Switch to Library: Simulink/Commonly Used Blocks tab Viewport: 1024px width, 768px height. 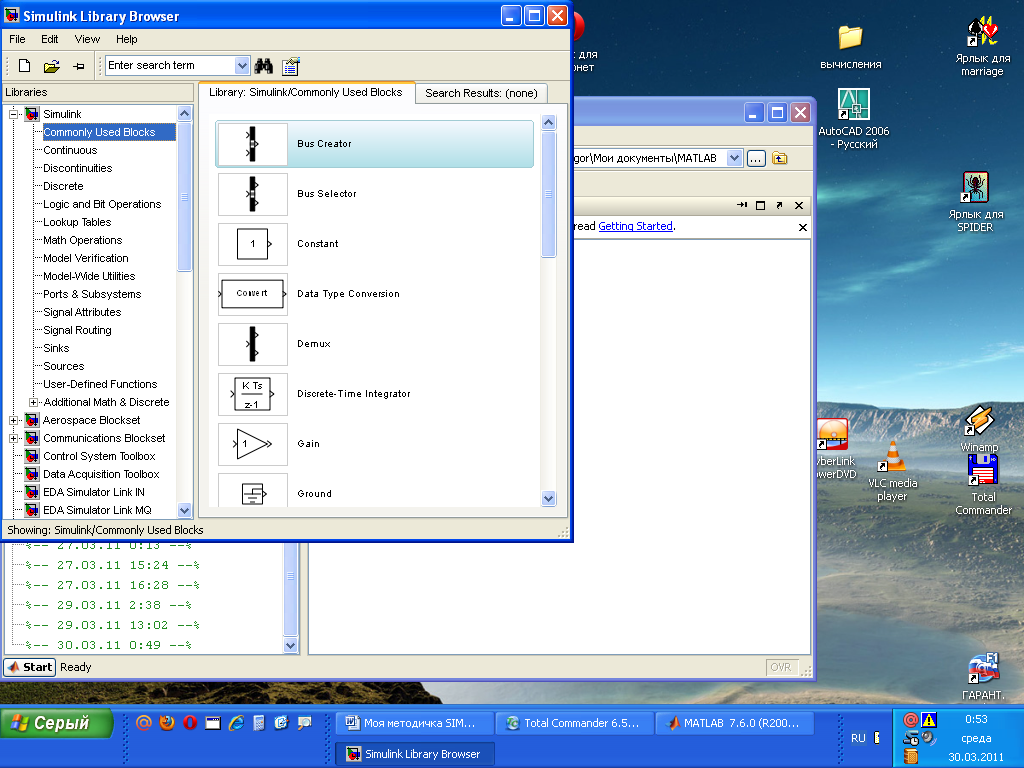(x=306, y=92)
